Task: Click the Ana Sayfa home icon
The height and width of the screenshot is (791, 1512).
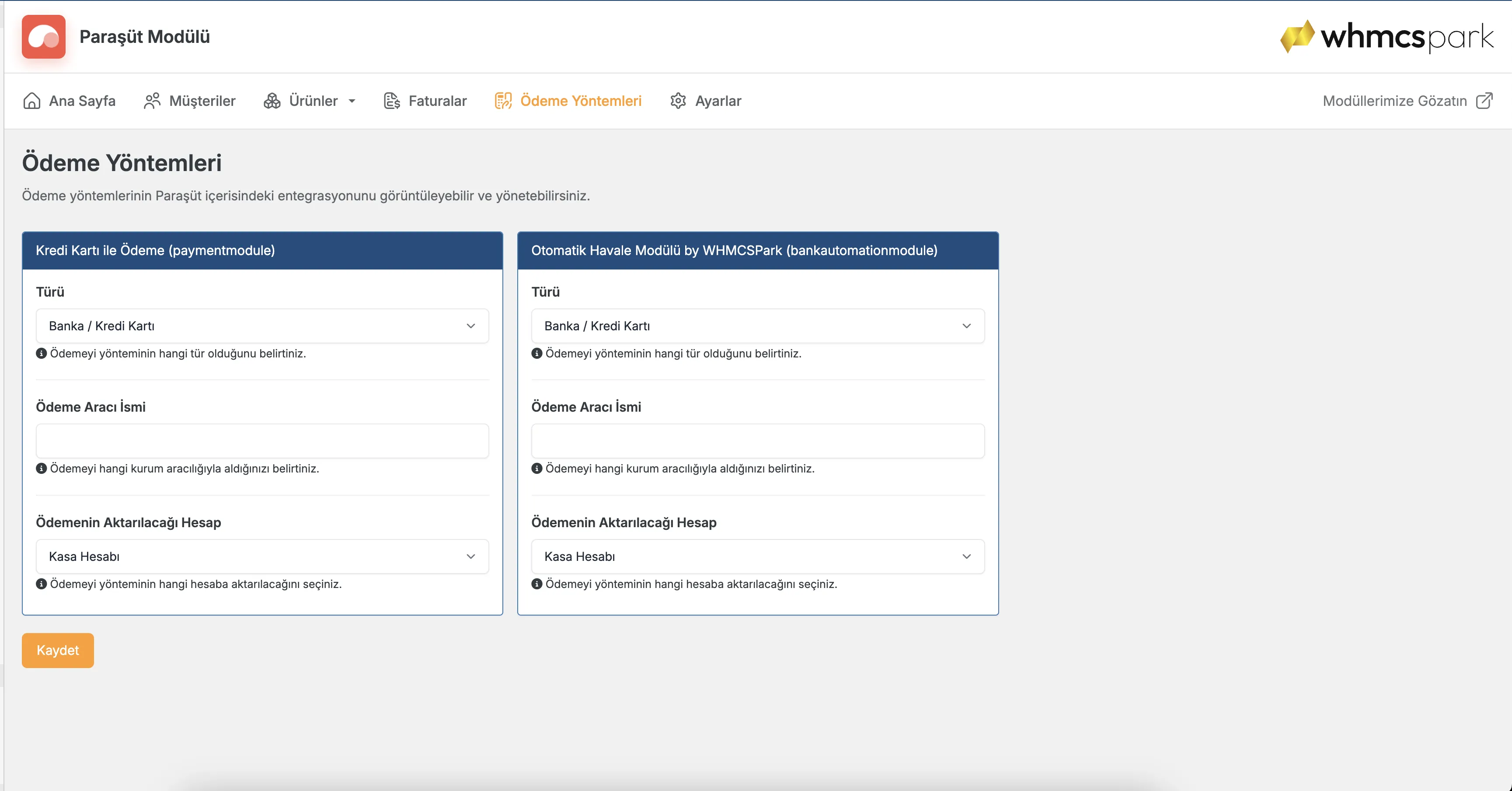Action: pos(31,101)
